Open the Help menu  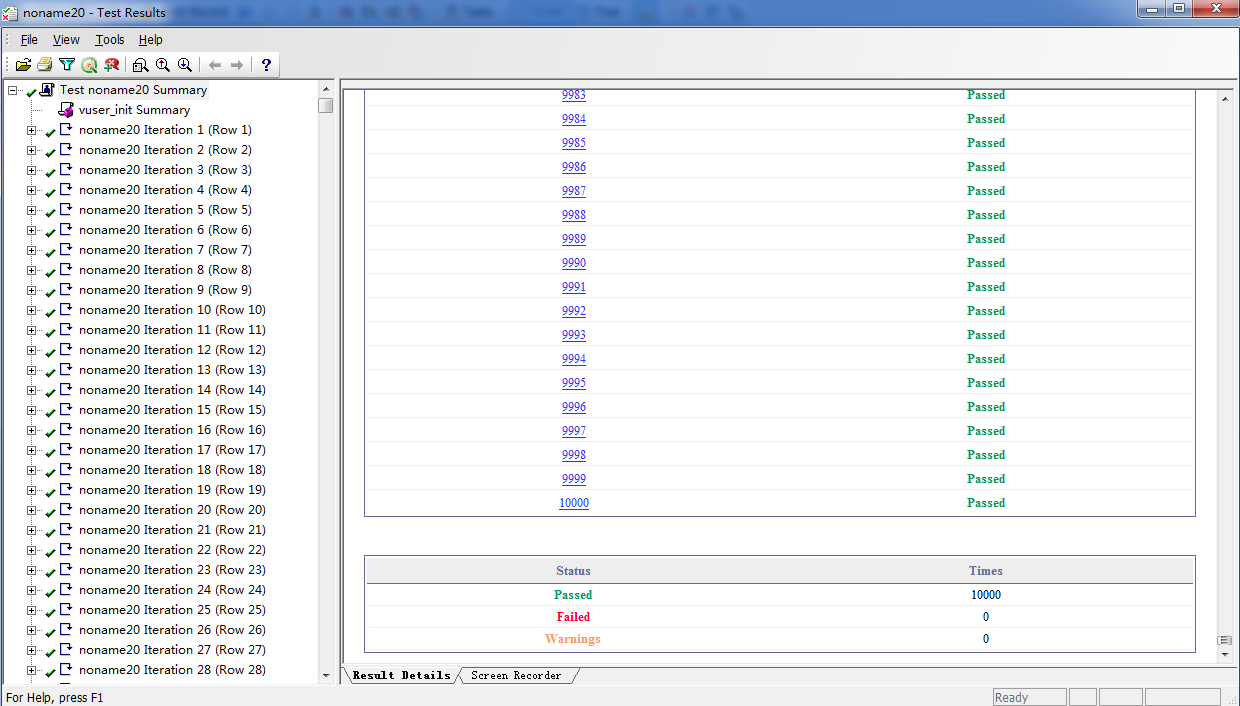[151, 40]
